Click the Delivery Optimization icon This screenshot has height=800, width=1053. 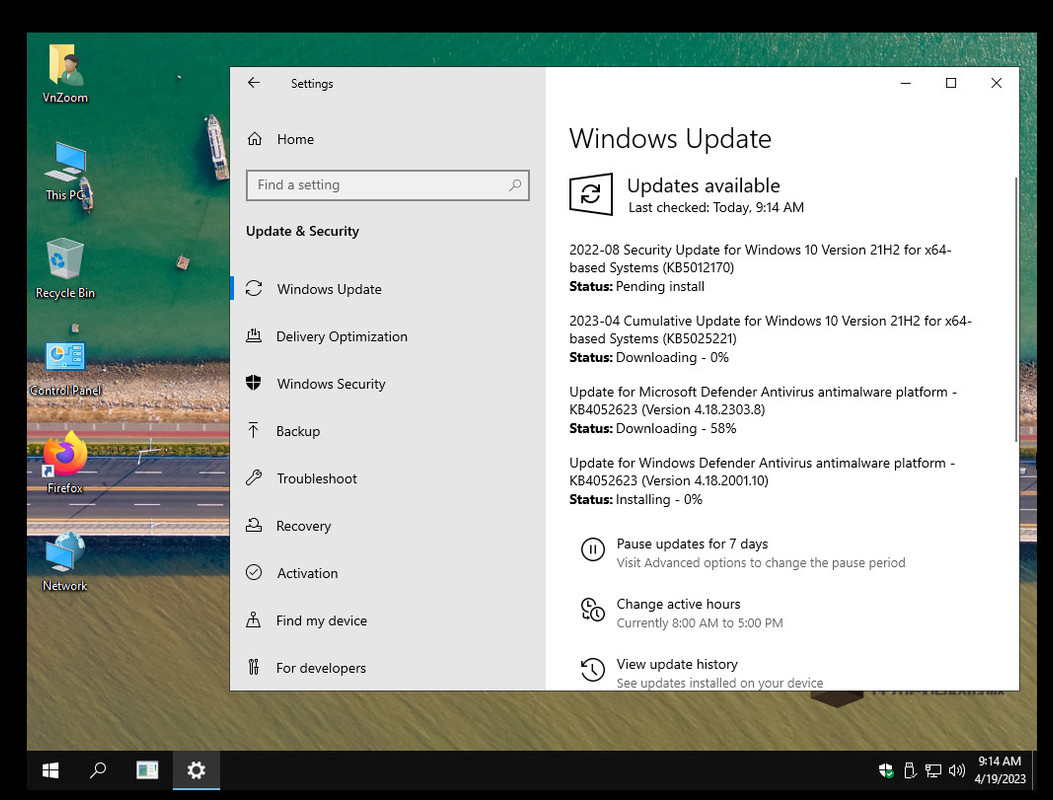click(x=253, y=335)
